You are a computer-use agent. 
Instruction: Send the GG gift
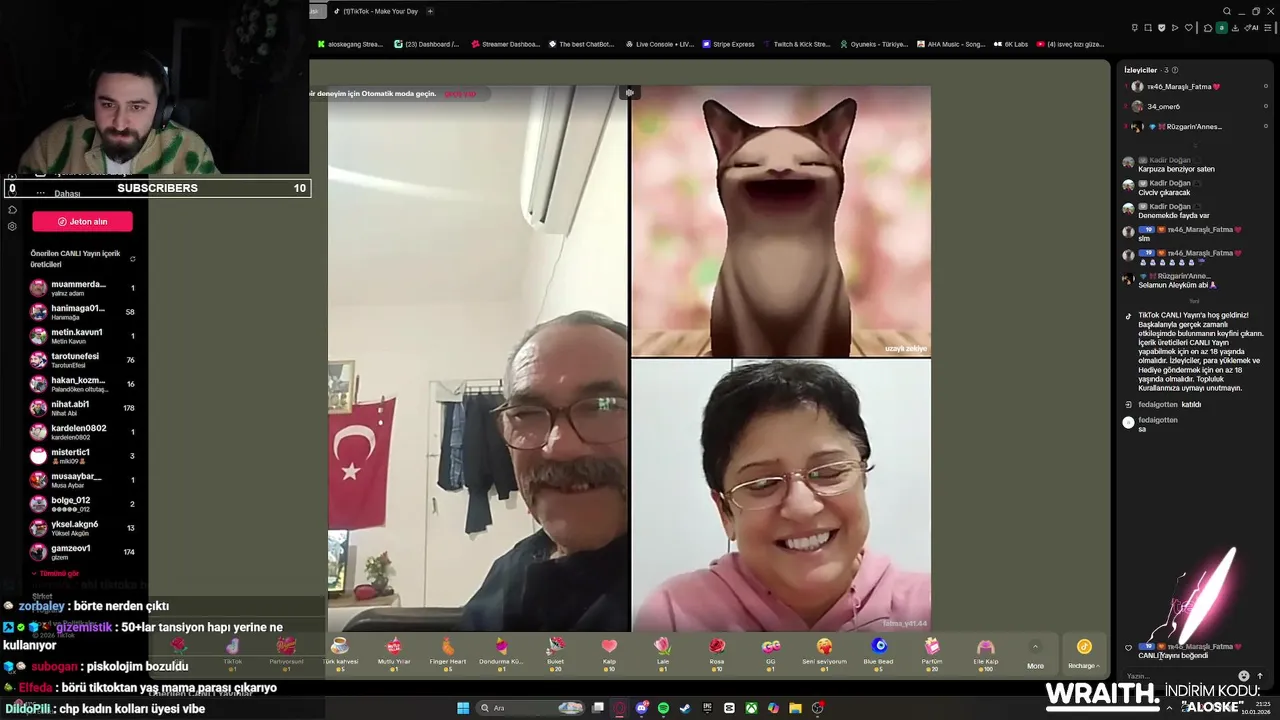pos(770,653)
